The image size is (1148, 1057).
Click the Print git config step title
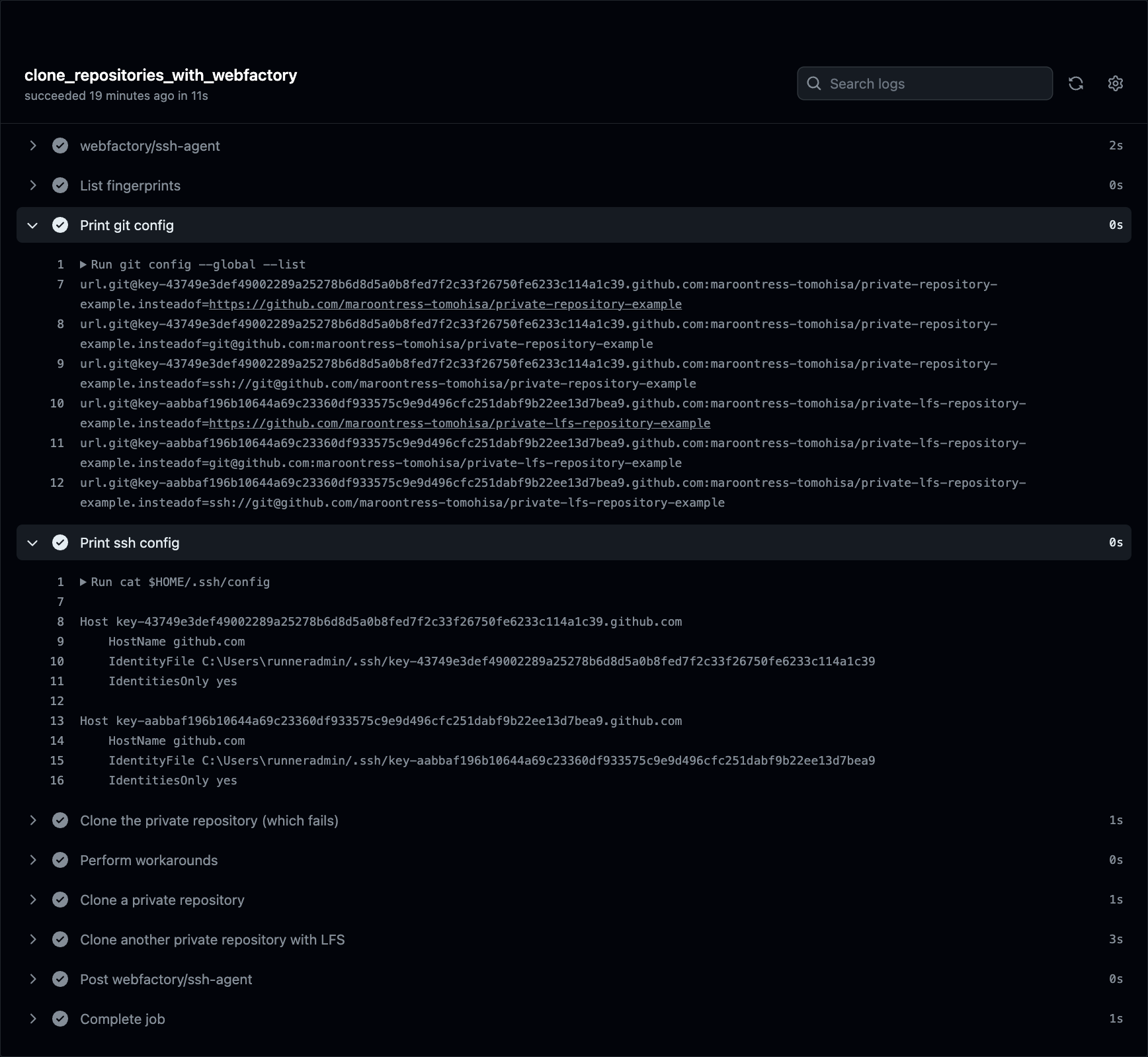127,225
